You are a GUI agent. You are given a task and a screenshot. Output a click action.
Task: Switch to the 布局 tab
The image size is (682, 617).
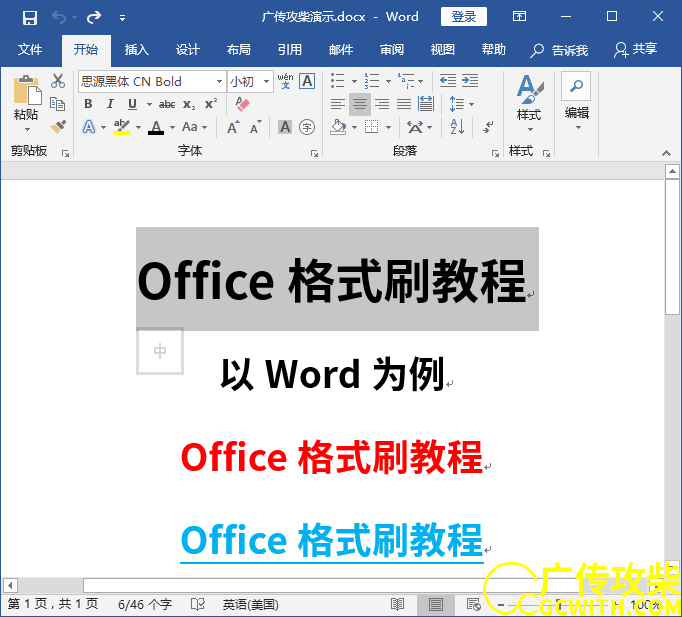(x=238, y=50)
